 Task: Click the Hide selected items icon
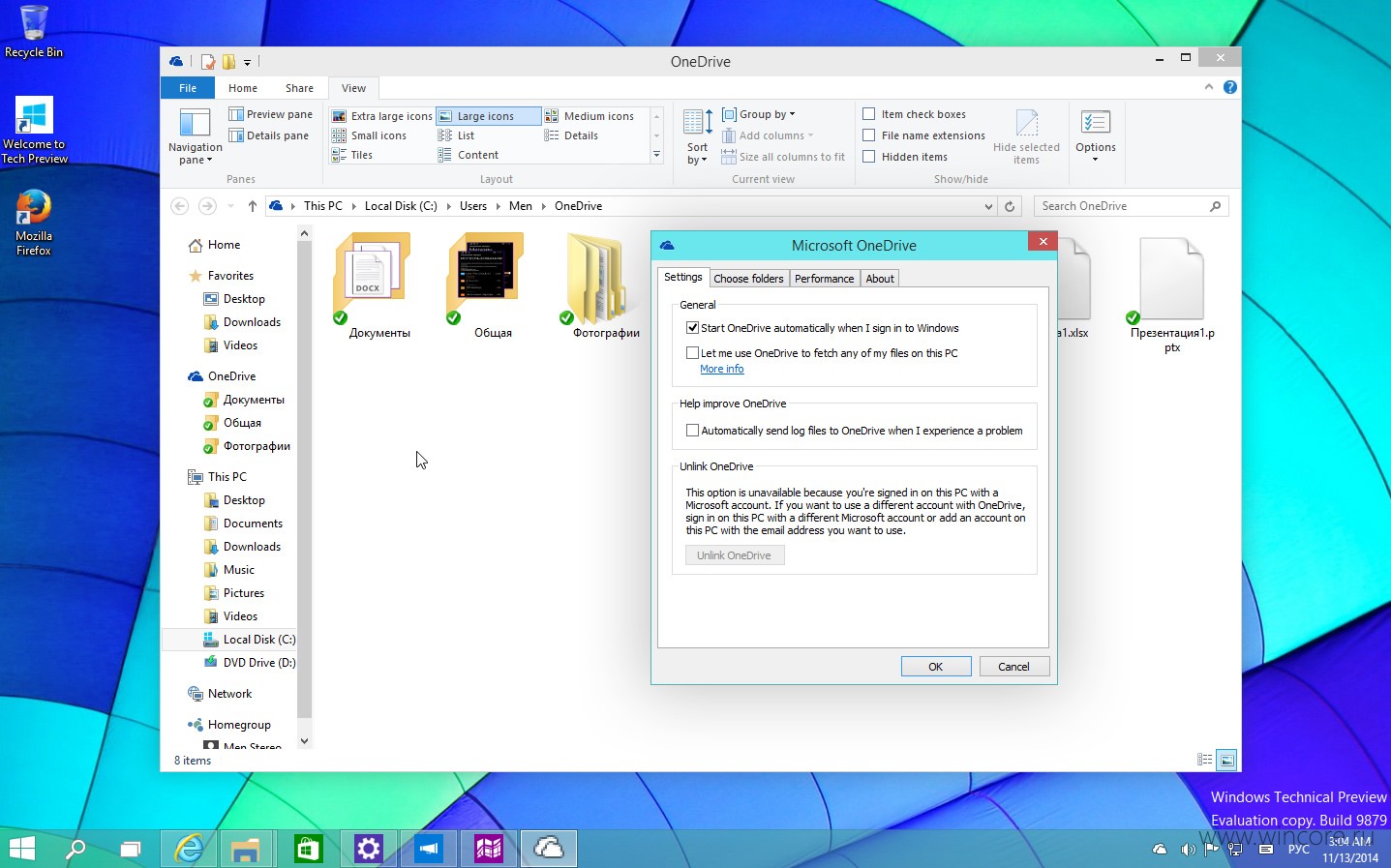pyautogui.click(x=1026, y=135)
